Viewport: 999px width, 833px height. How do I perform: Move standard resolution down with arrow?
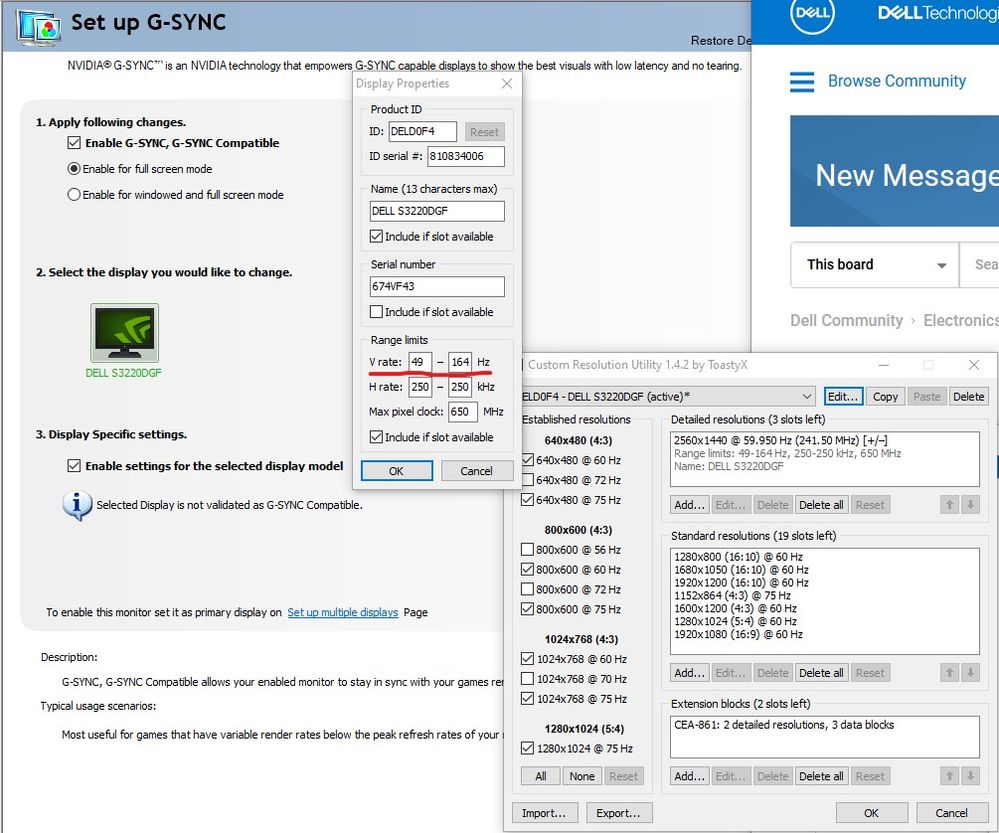pos(970,672)
